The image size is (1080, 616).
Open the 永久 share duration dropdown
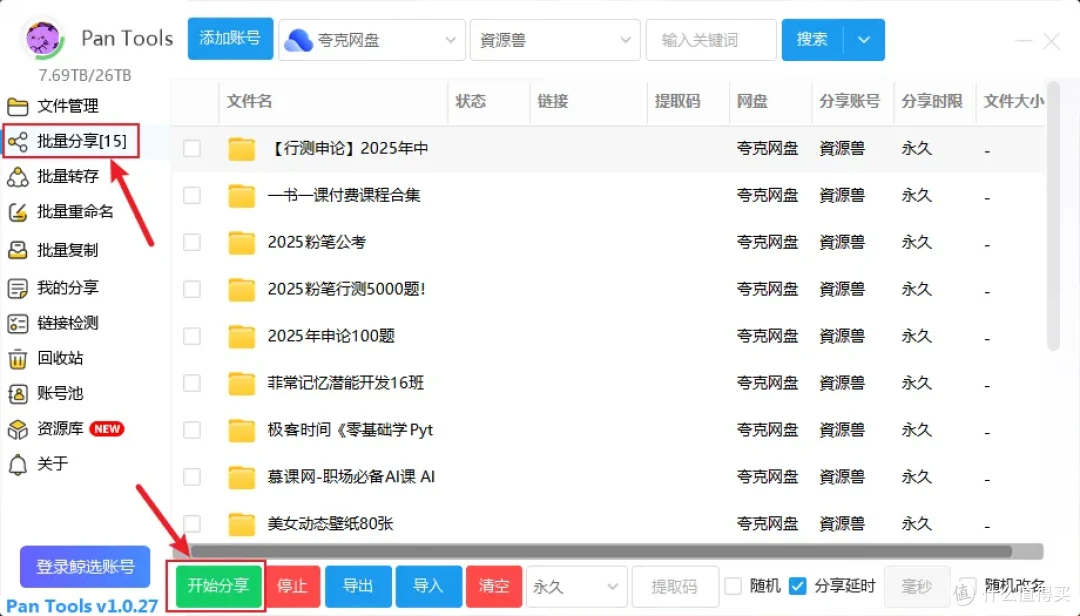(x=577, y=586)
